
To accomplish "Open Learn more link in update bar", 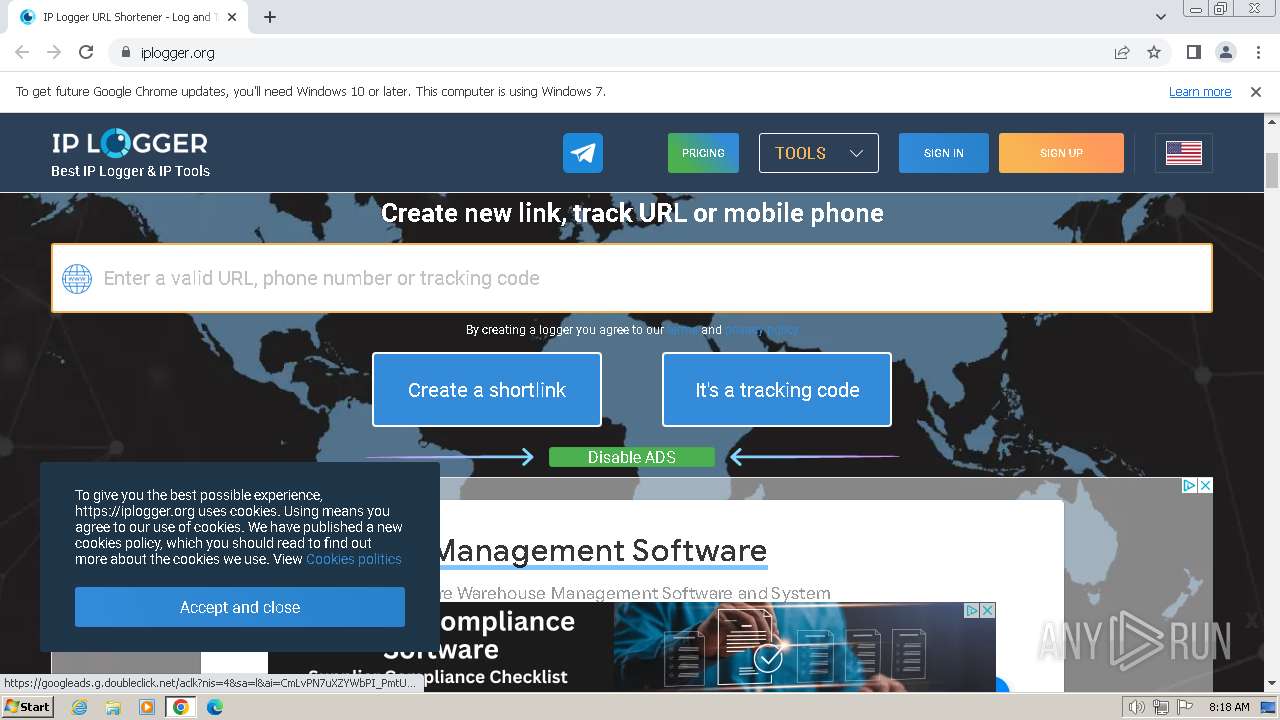I will tap(1200, 92).
